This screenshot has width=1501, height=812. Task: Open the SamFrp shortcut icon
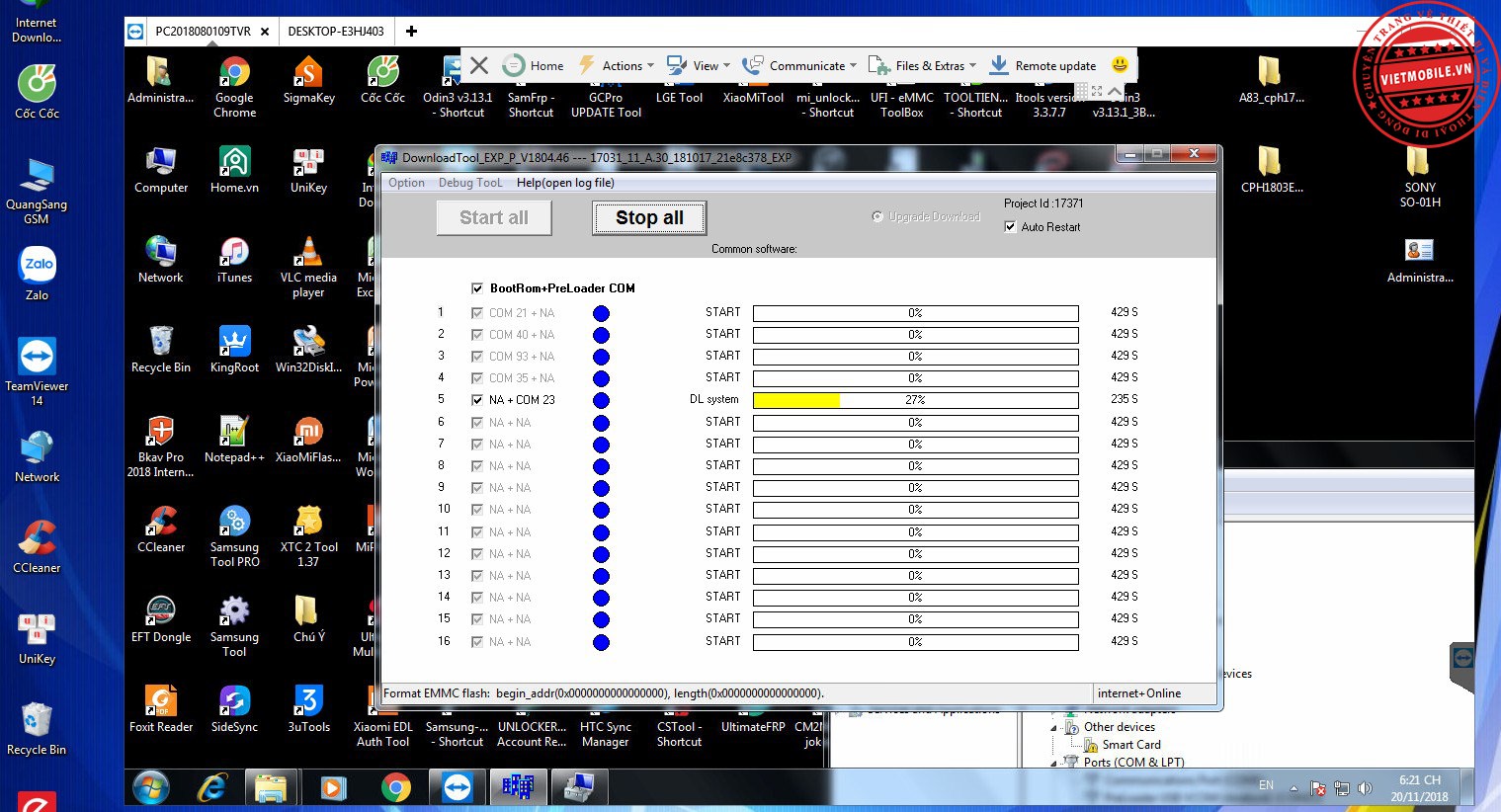(x=531, y=87)
